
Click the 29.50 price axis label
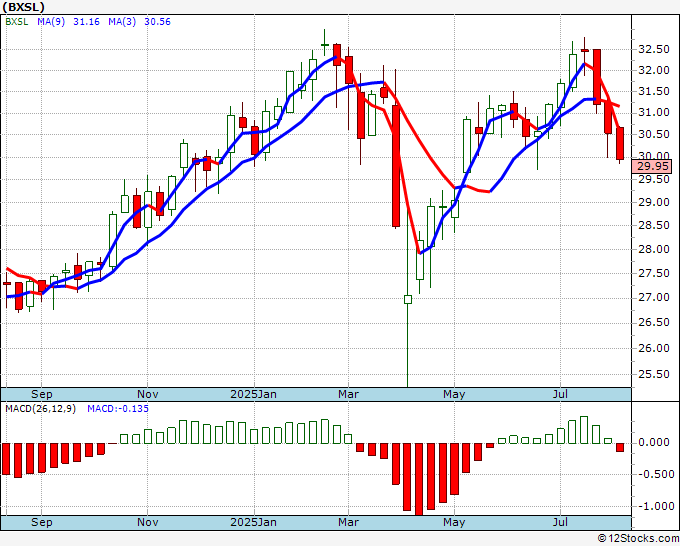pyautogui.click(x=654, y=179)
